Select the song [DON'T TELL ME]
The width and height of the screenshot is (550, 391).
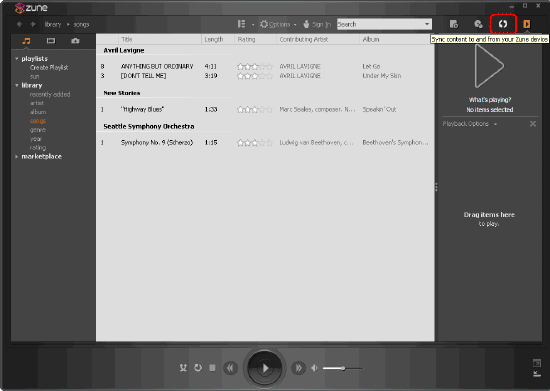click(x=143, y=76)
